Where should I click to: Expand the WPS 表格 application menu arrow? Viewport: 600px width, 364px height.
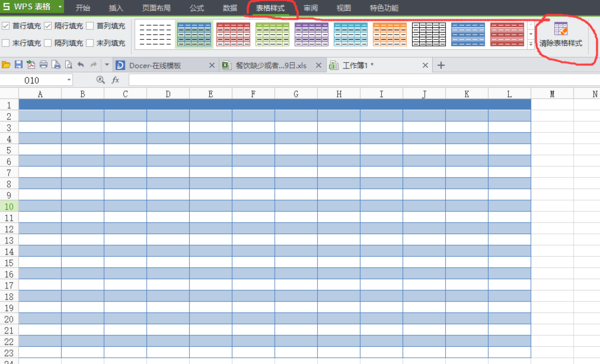pyautogui.click(x=60, y=7)
